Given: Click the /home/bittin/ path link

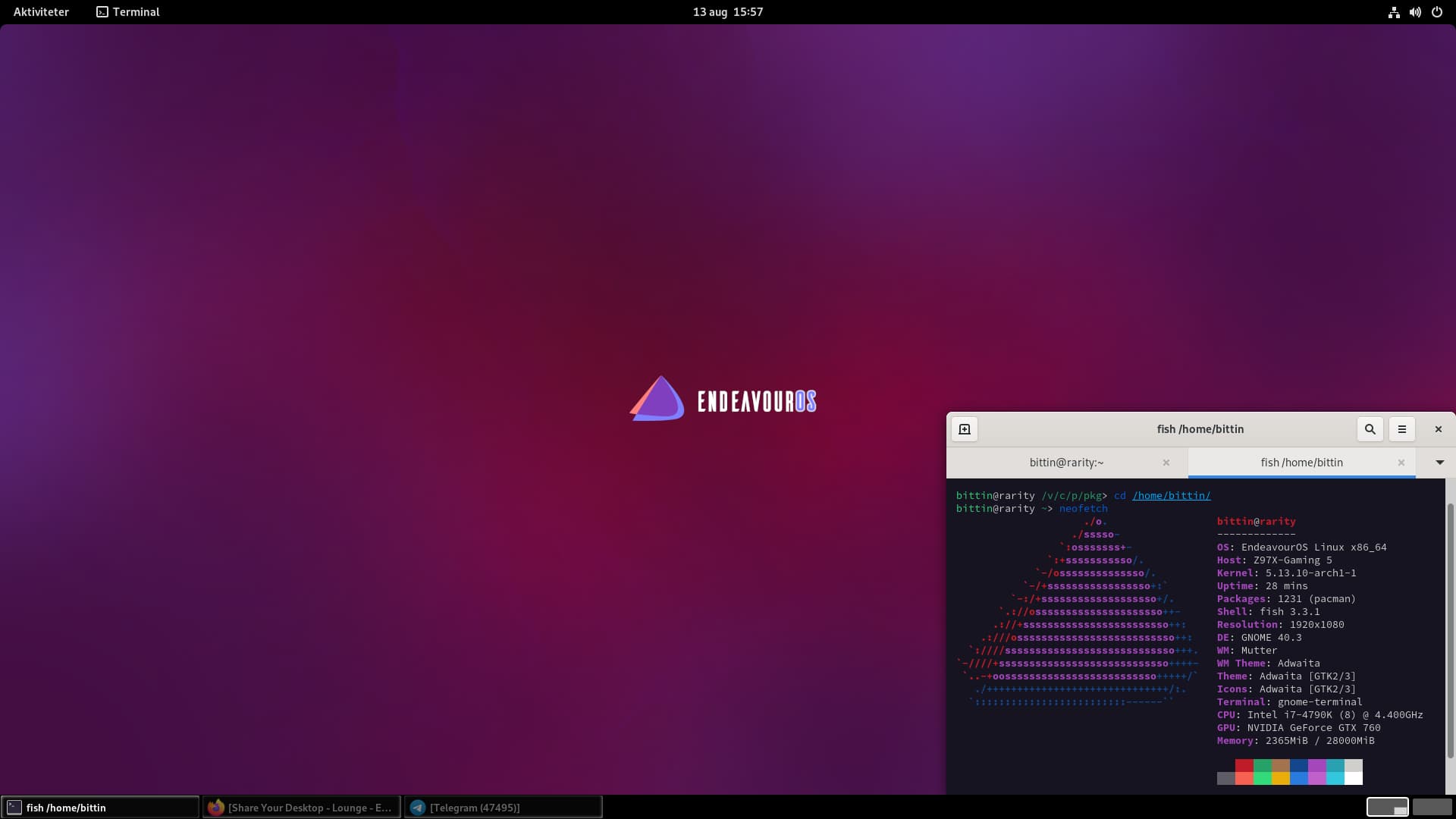Looking at the screenshot, I should tap(1171, 496).
